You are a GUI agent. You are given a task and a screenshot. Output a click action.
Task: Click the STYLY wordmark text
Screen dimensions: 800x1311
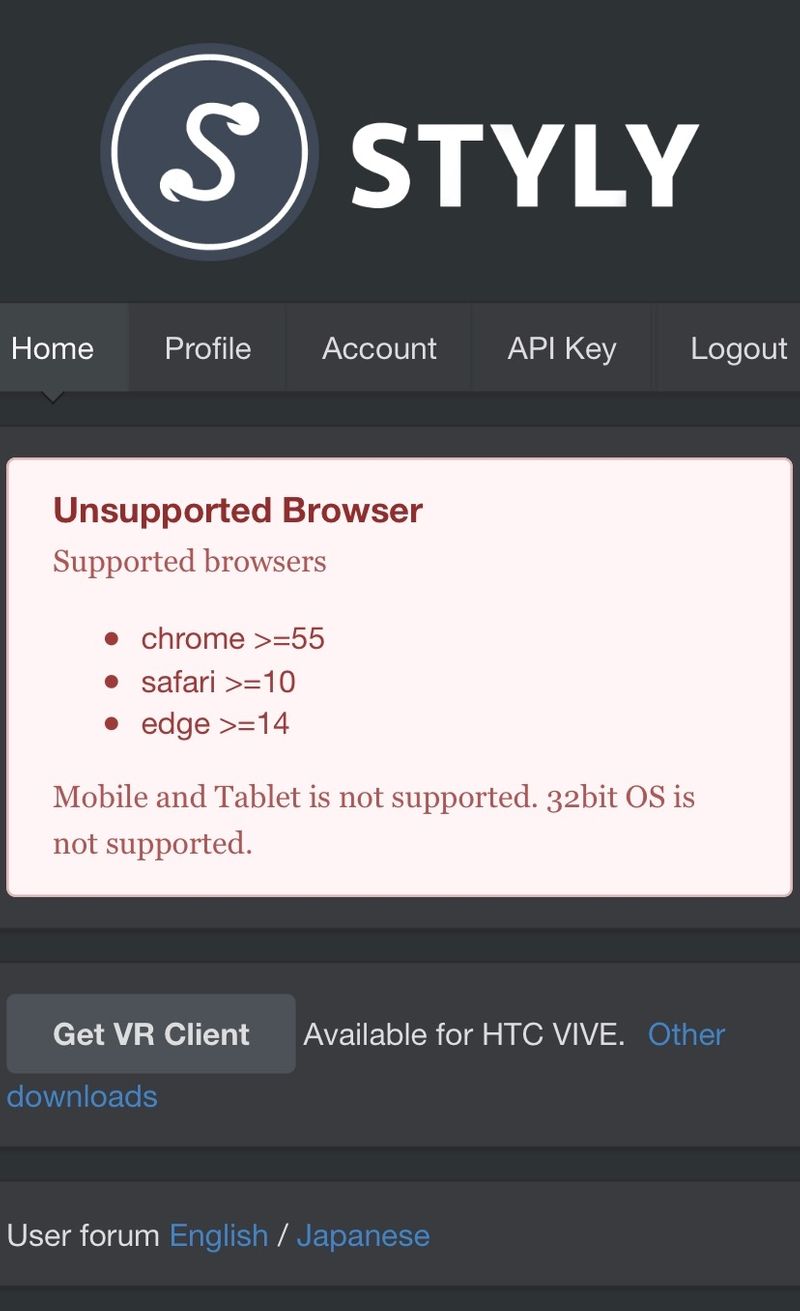pos(524,165)
